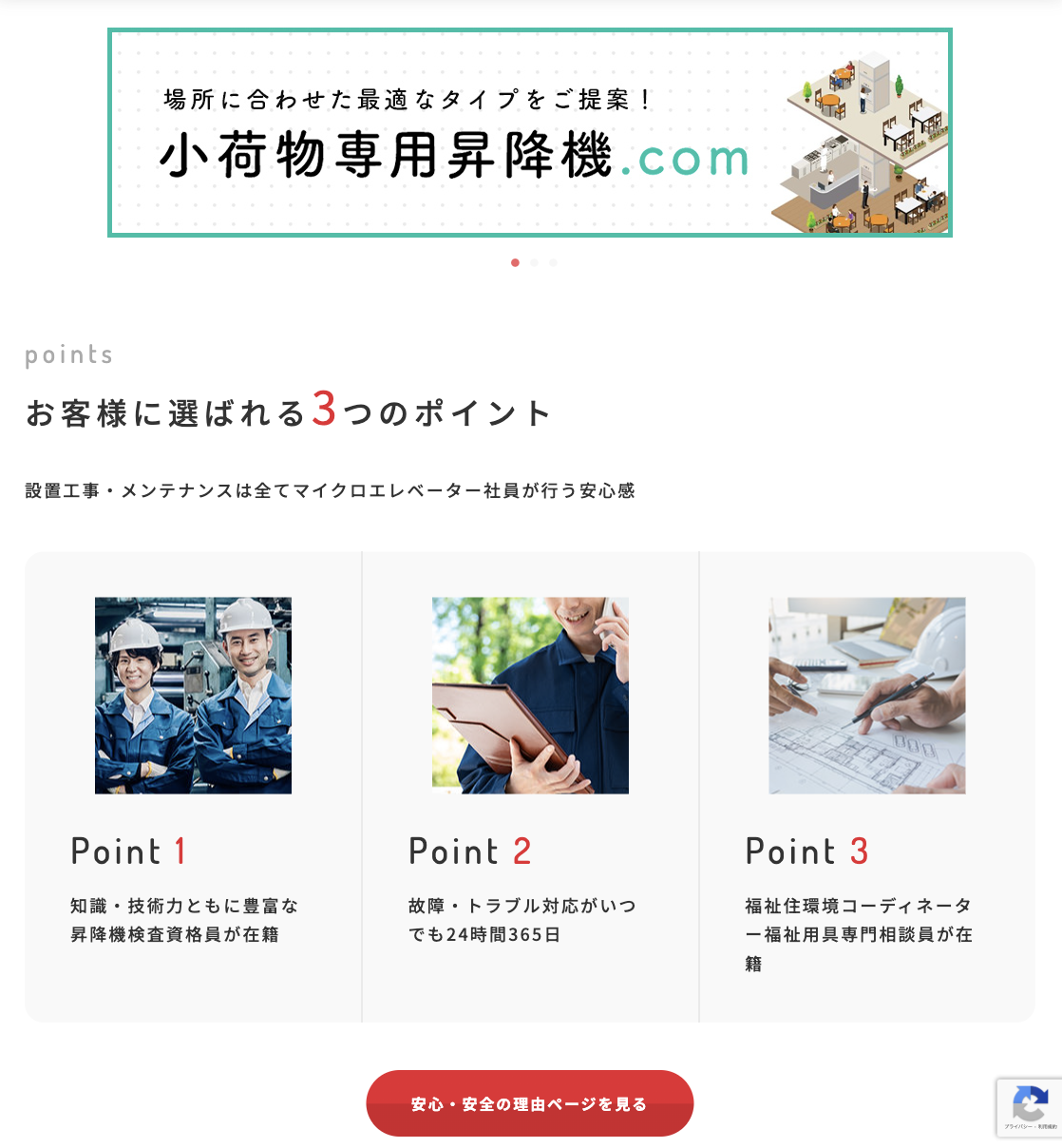Click the Point 2 heading
Screen dimensions: 1062x1148
(x=469, y=851)
